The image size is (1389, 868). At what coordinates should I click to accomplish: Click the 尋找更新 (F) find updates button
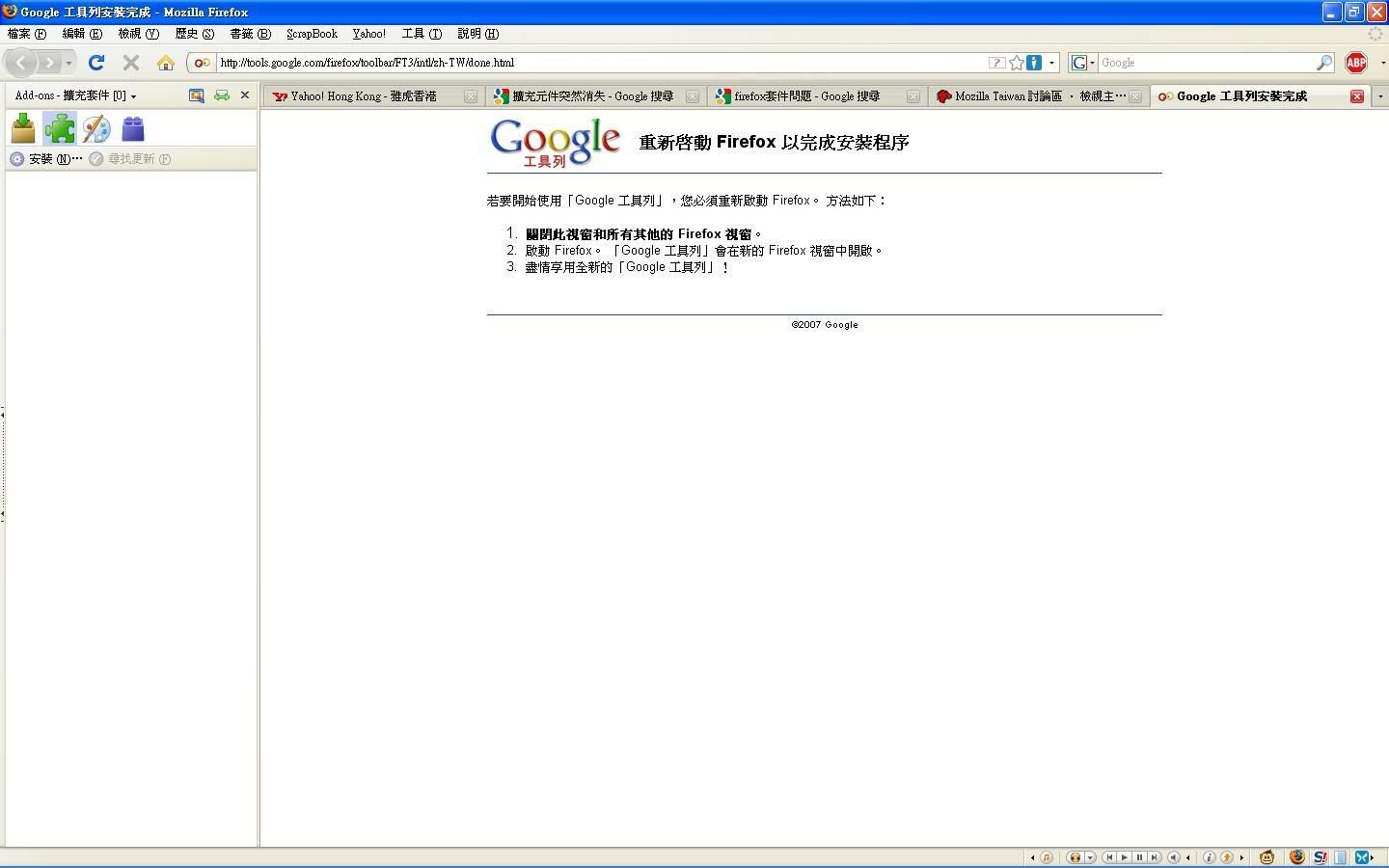tap(130, 159)
